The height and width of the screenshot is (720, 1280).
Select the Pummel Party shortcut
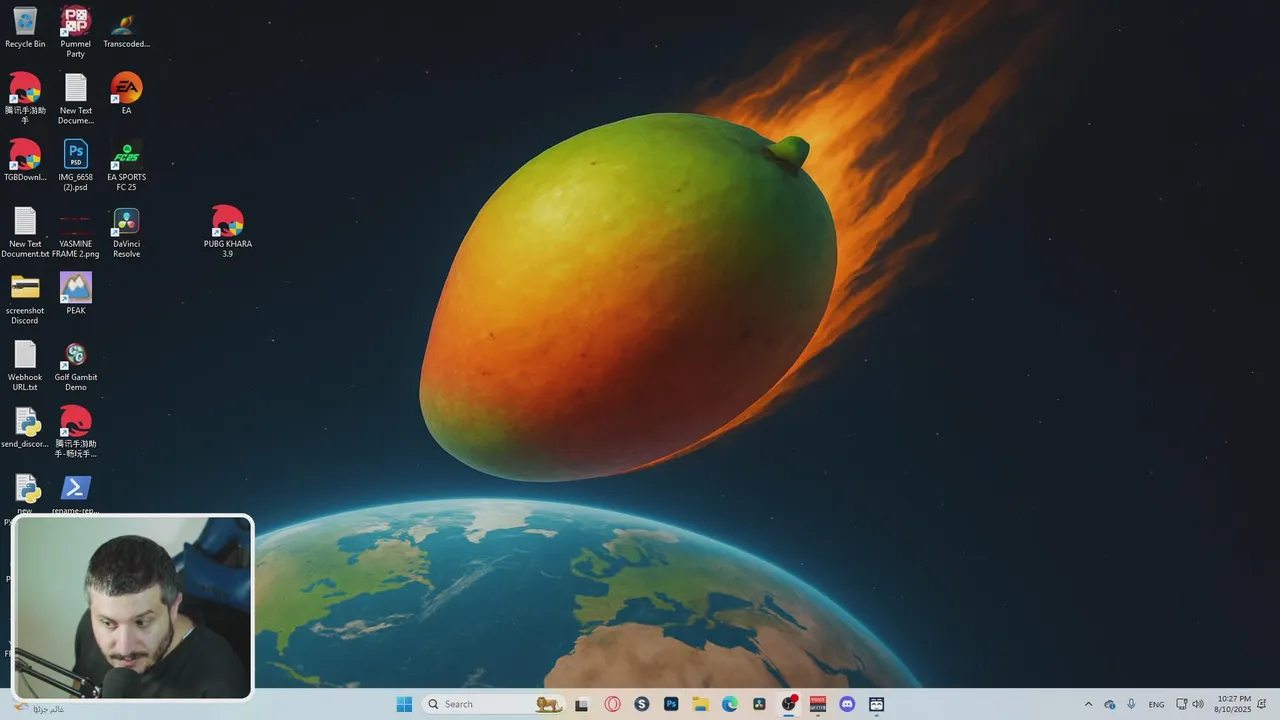tap(76, 32)
